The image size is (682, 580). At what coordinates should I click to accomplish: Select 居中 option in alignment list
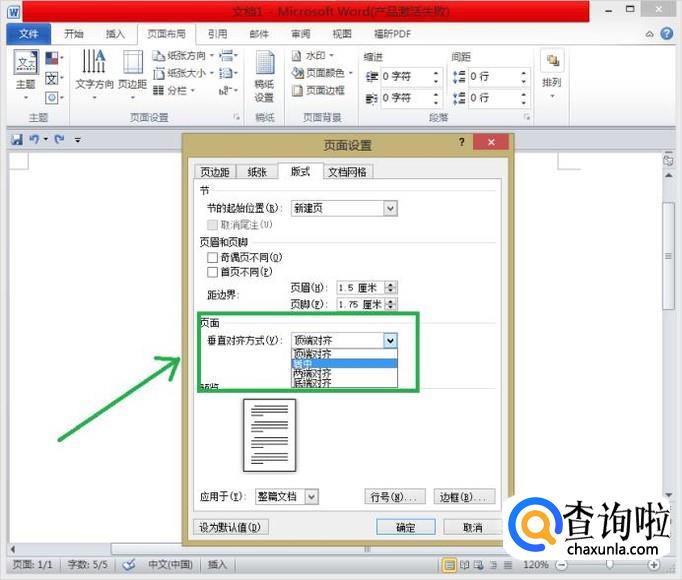[344, 363]
